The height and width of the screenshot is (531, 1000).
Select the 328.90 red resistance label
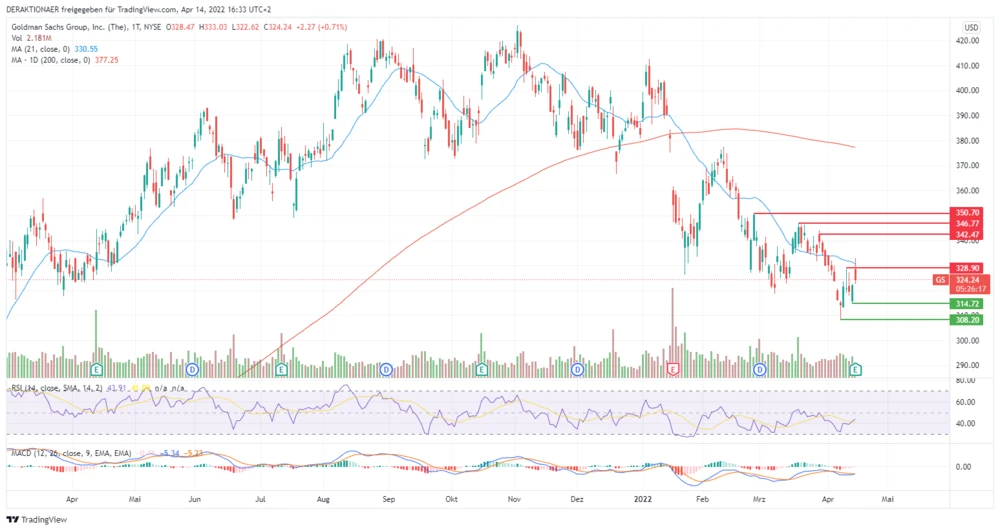968,268
